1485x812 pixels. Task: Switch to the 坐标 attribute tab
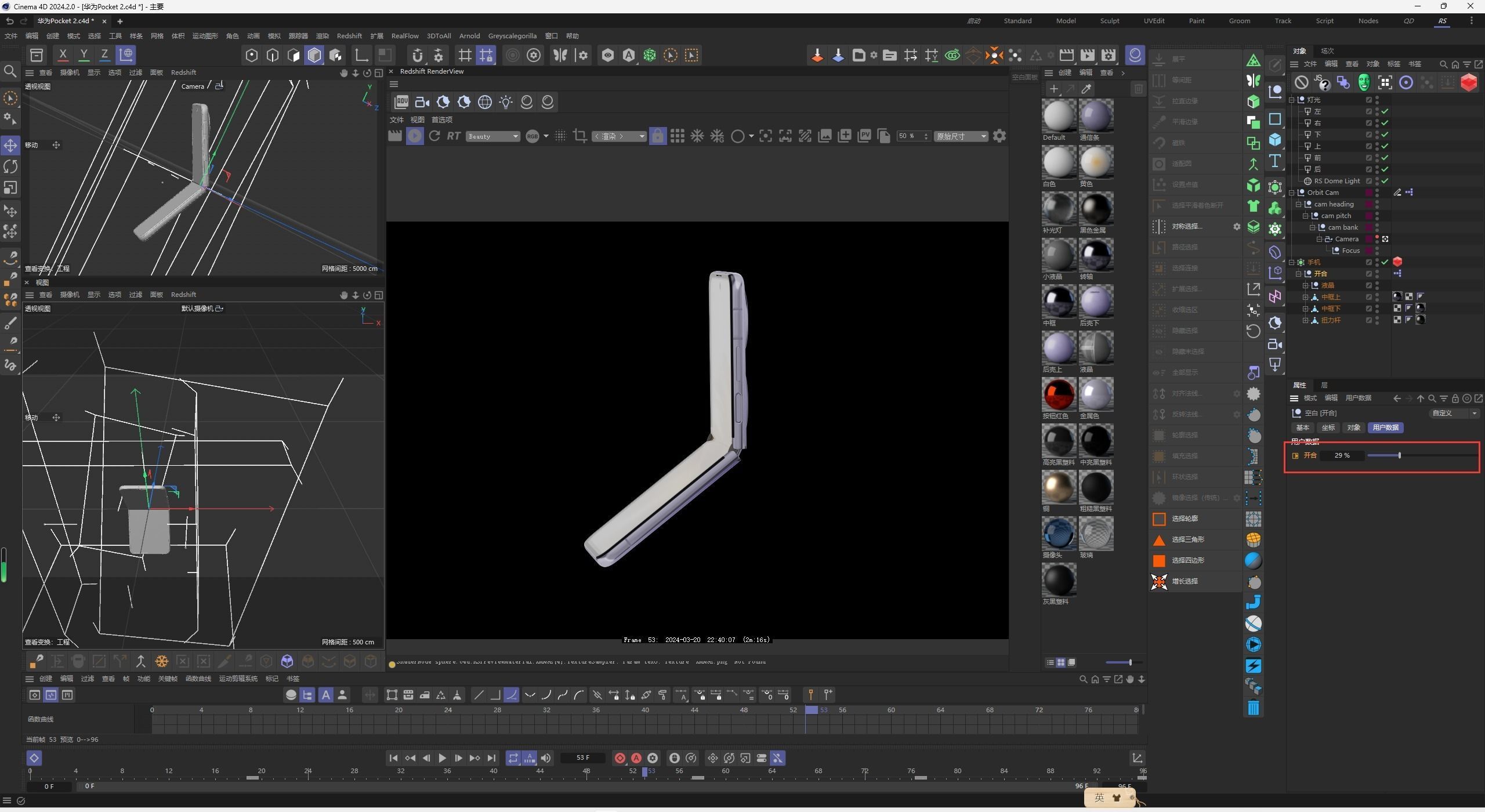(1328, 427)
